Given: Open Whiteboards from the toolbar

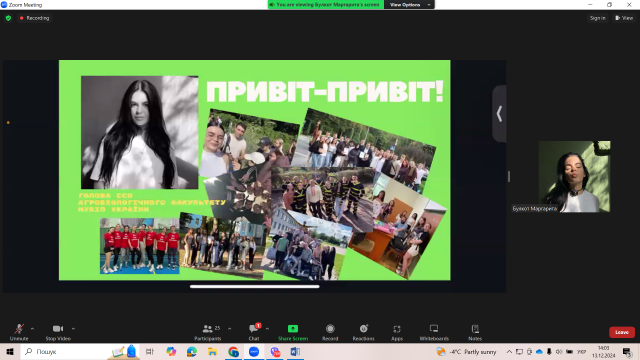Looking at the screenshot, I should [x=434, y=332].
